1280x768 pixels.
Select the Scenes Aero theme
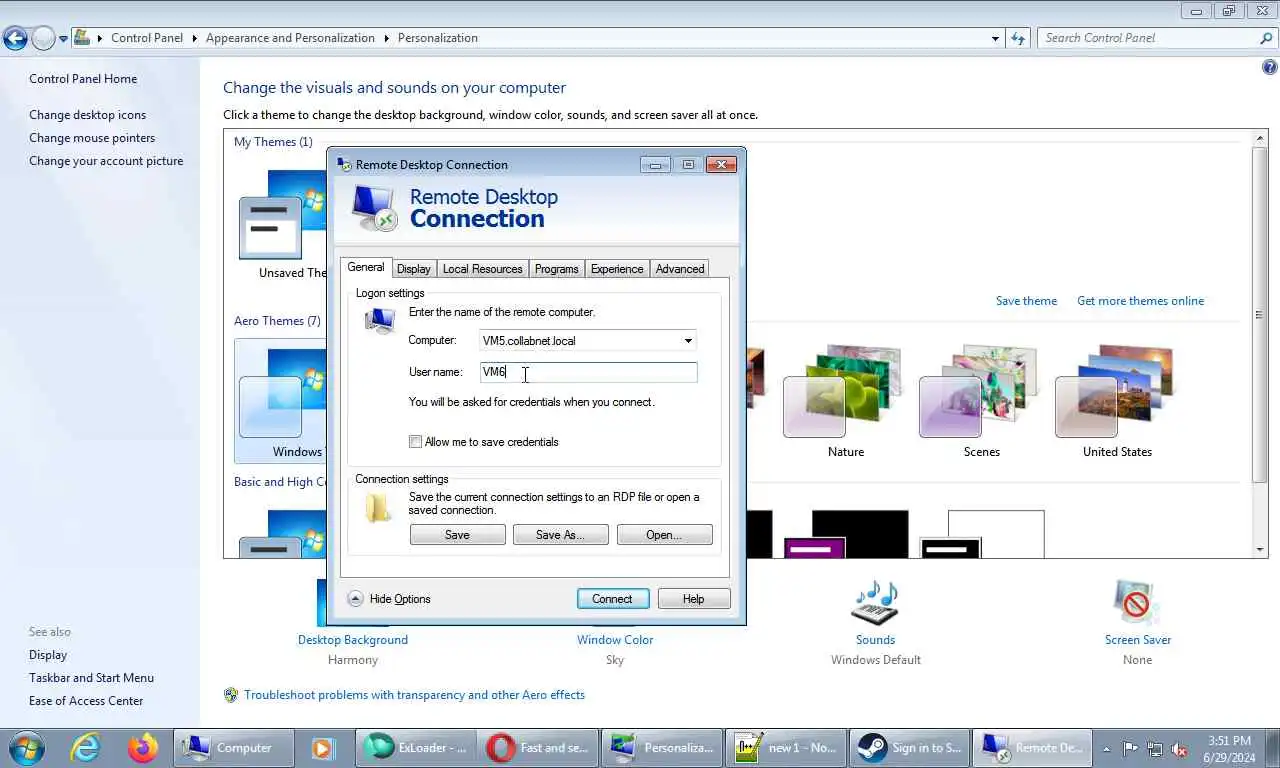click(981, 402)
